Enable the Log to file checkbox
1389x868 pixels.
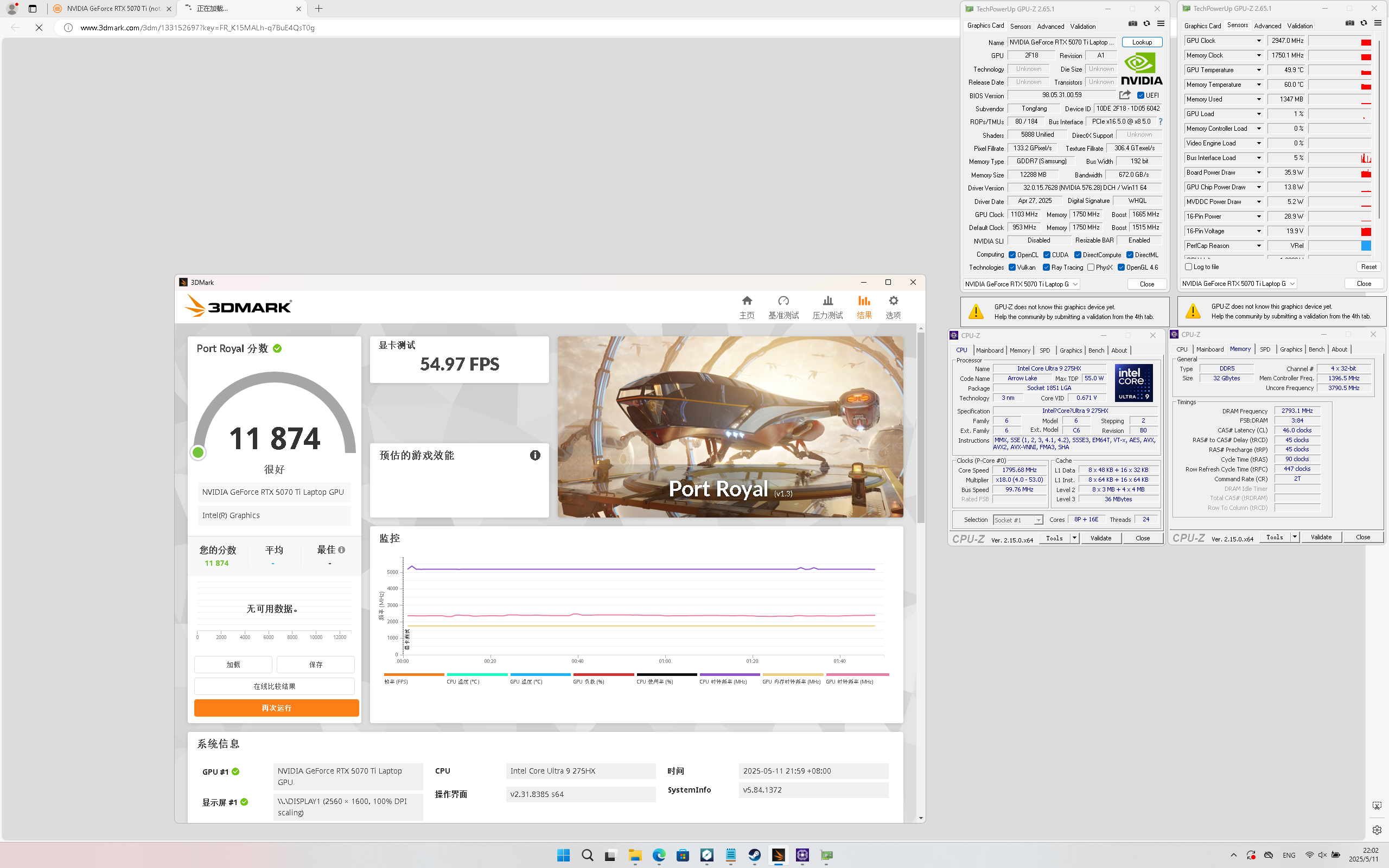[1189, 267]
